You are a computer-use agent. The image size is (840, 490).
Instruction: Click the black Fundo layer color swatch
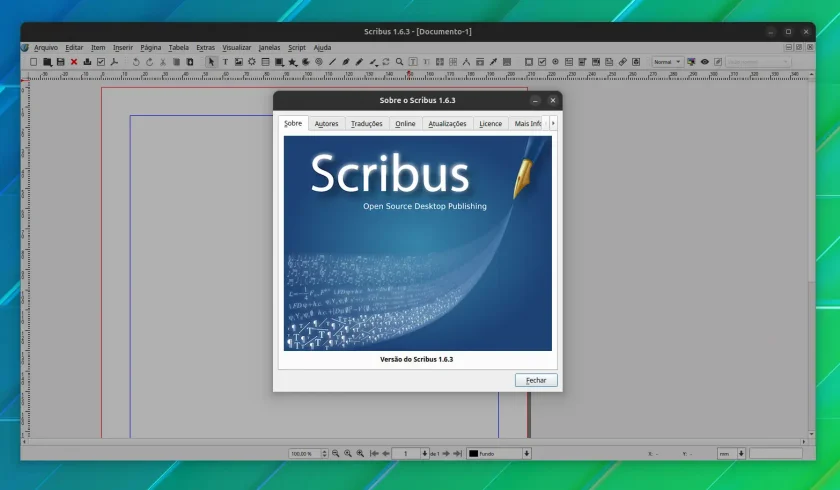click(x=474, y=454)
